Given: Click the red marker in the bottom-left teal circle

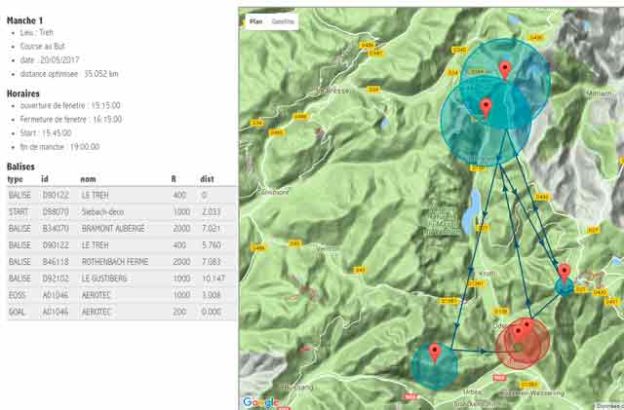Looking at the screenshot, I should click(x=434, y=352).
